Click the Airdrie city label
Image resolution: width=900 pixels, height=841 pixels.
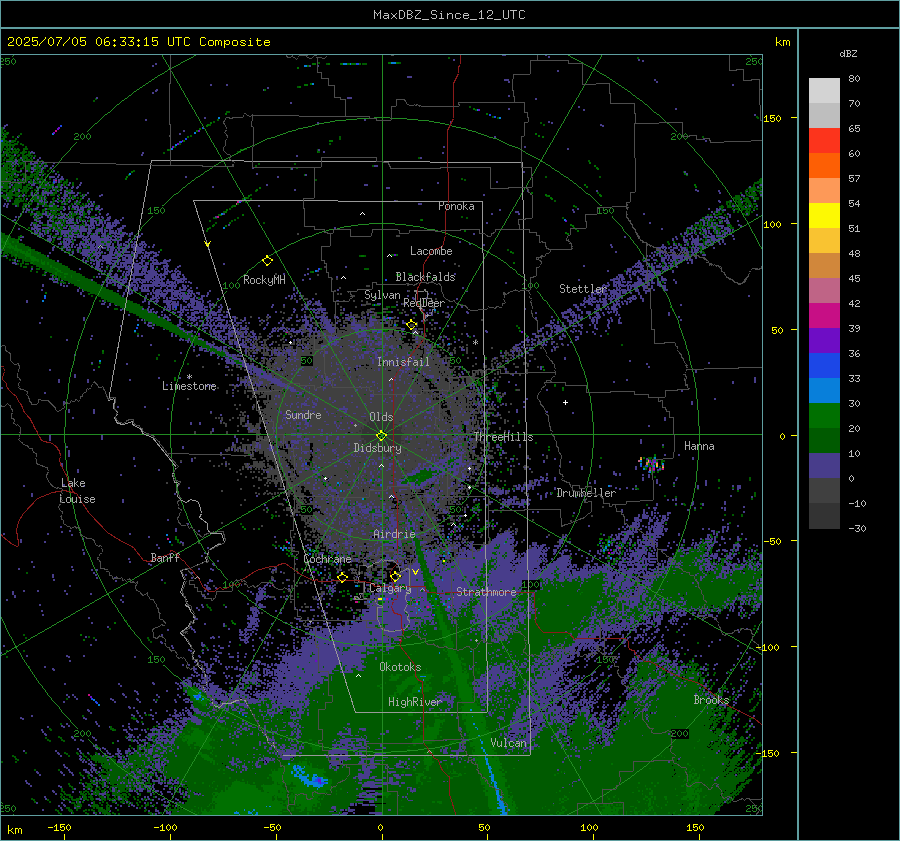pos(394,534)
